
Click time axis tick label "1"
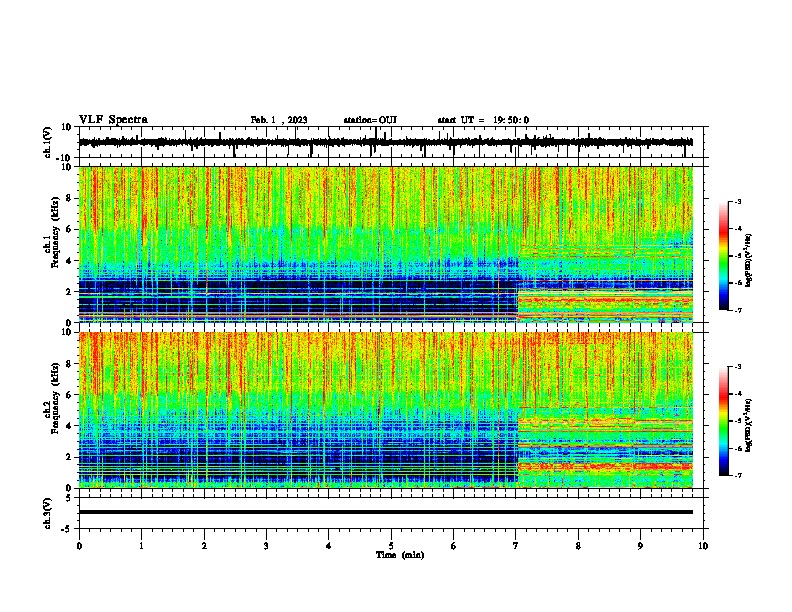point(141,546)
